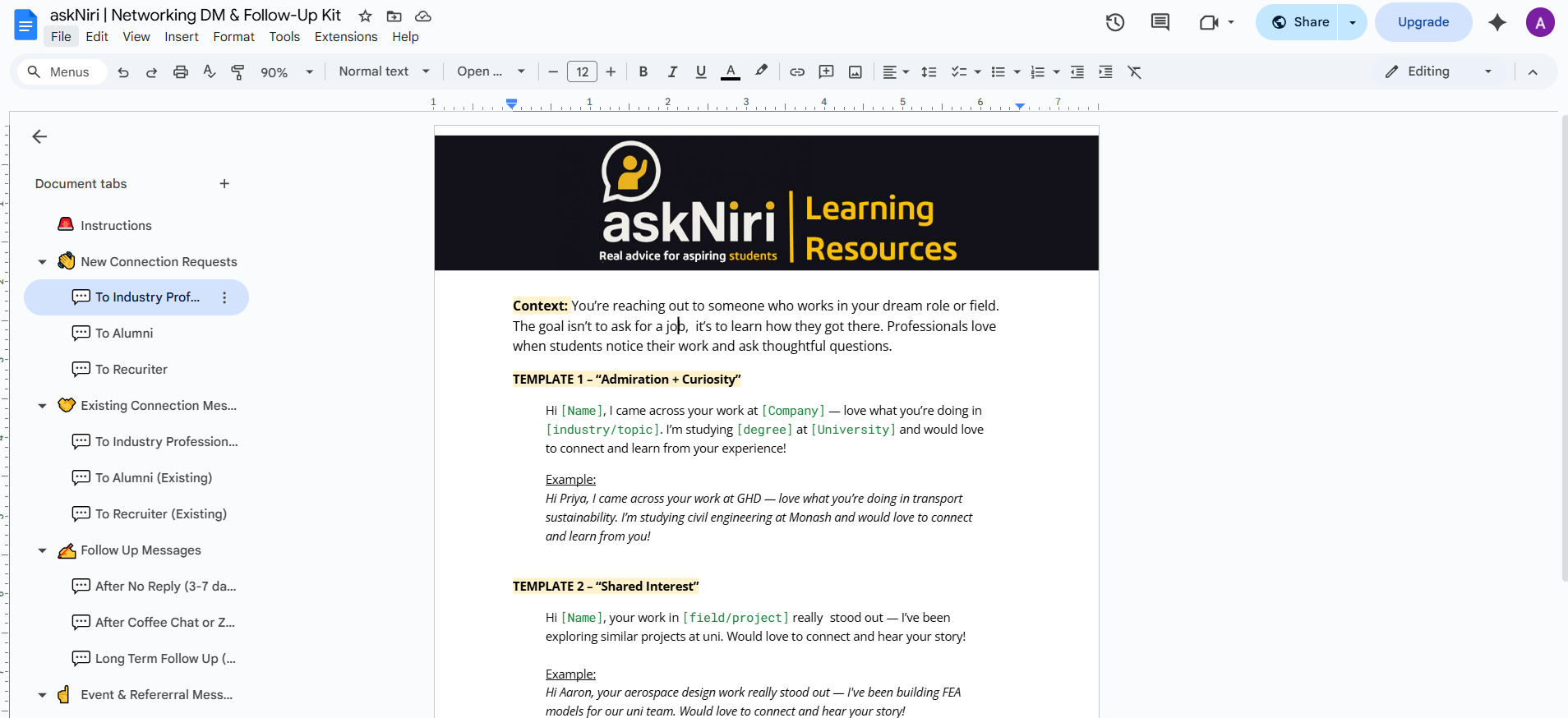This screenshot has height=718, width=1568.
Task: Collapse the New Connection Requests tab group
Action: point(43,262)
